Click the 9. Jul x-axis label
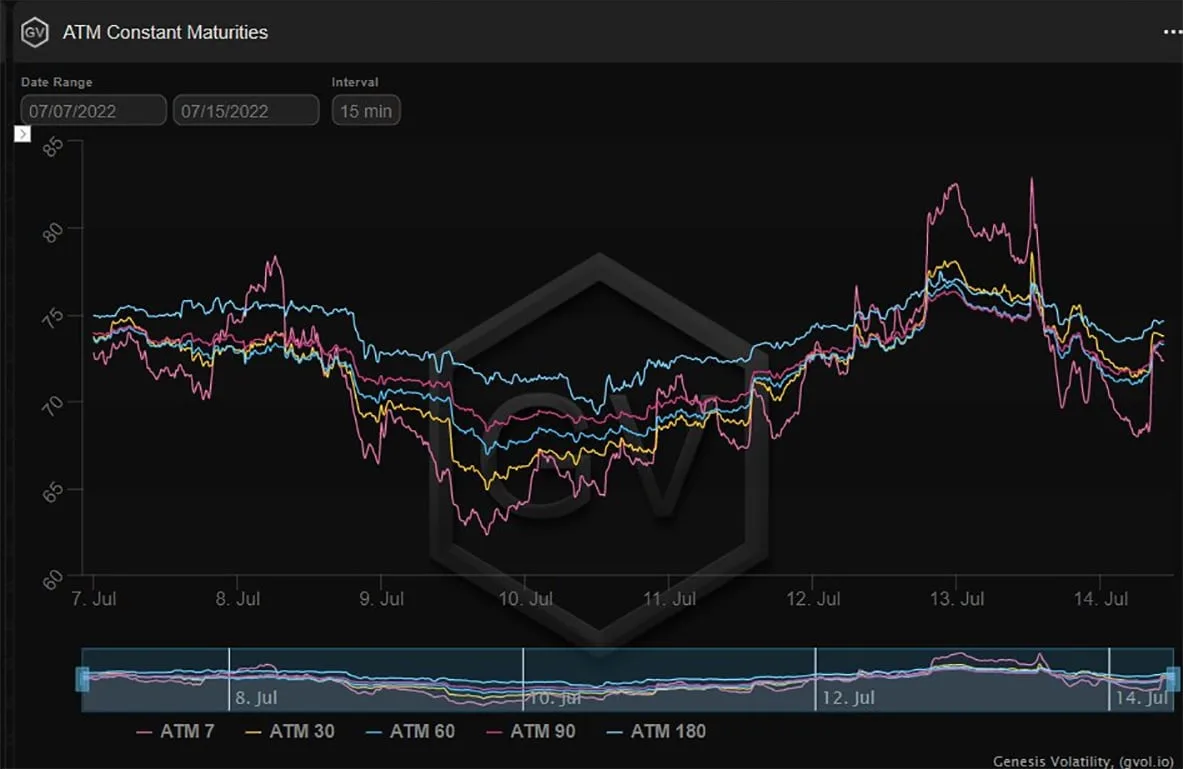 point(382,599)
